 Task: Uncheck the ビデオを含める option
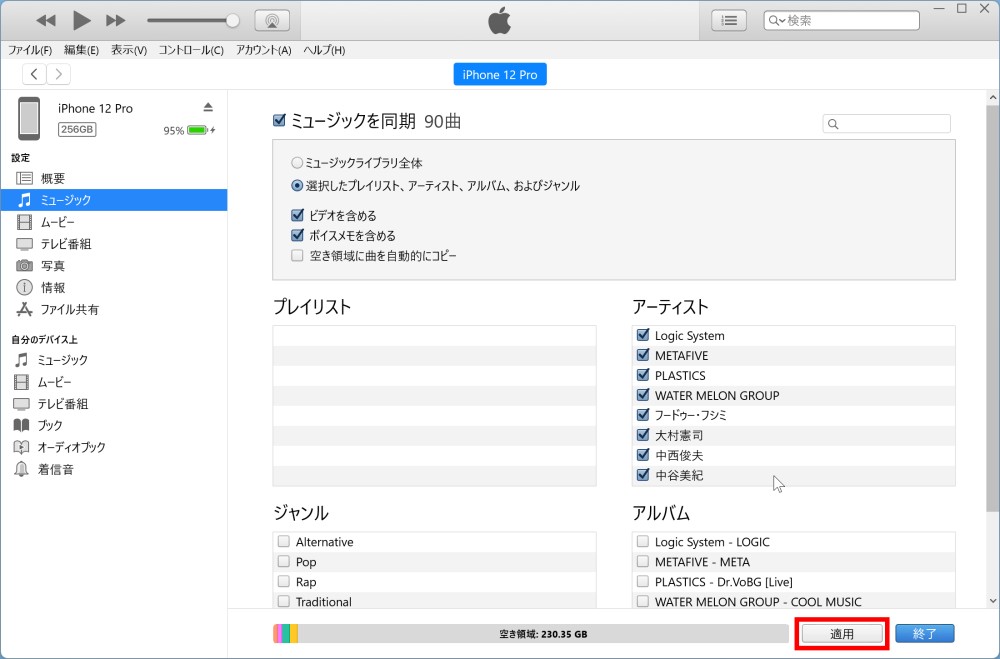click(297, 214)
